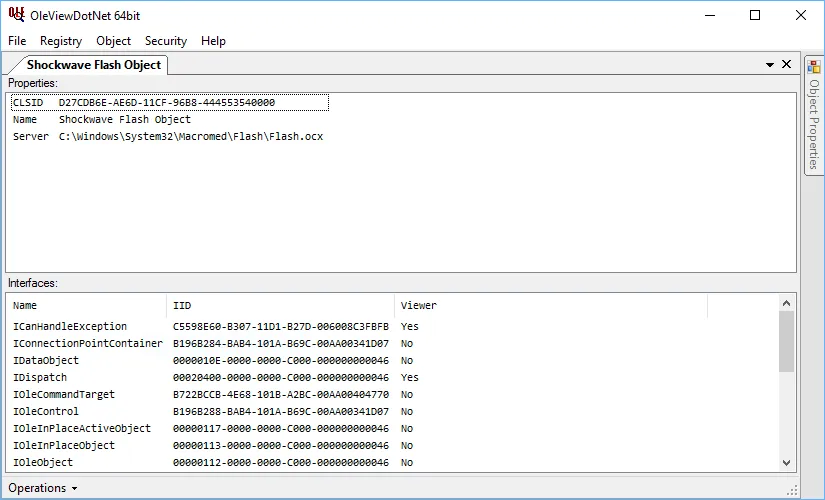This screenshot has width=825, height=500.
Task: Open the File menu
Action: [17, 41]
